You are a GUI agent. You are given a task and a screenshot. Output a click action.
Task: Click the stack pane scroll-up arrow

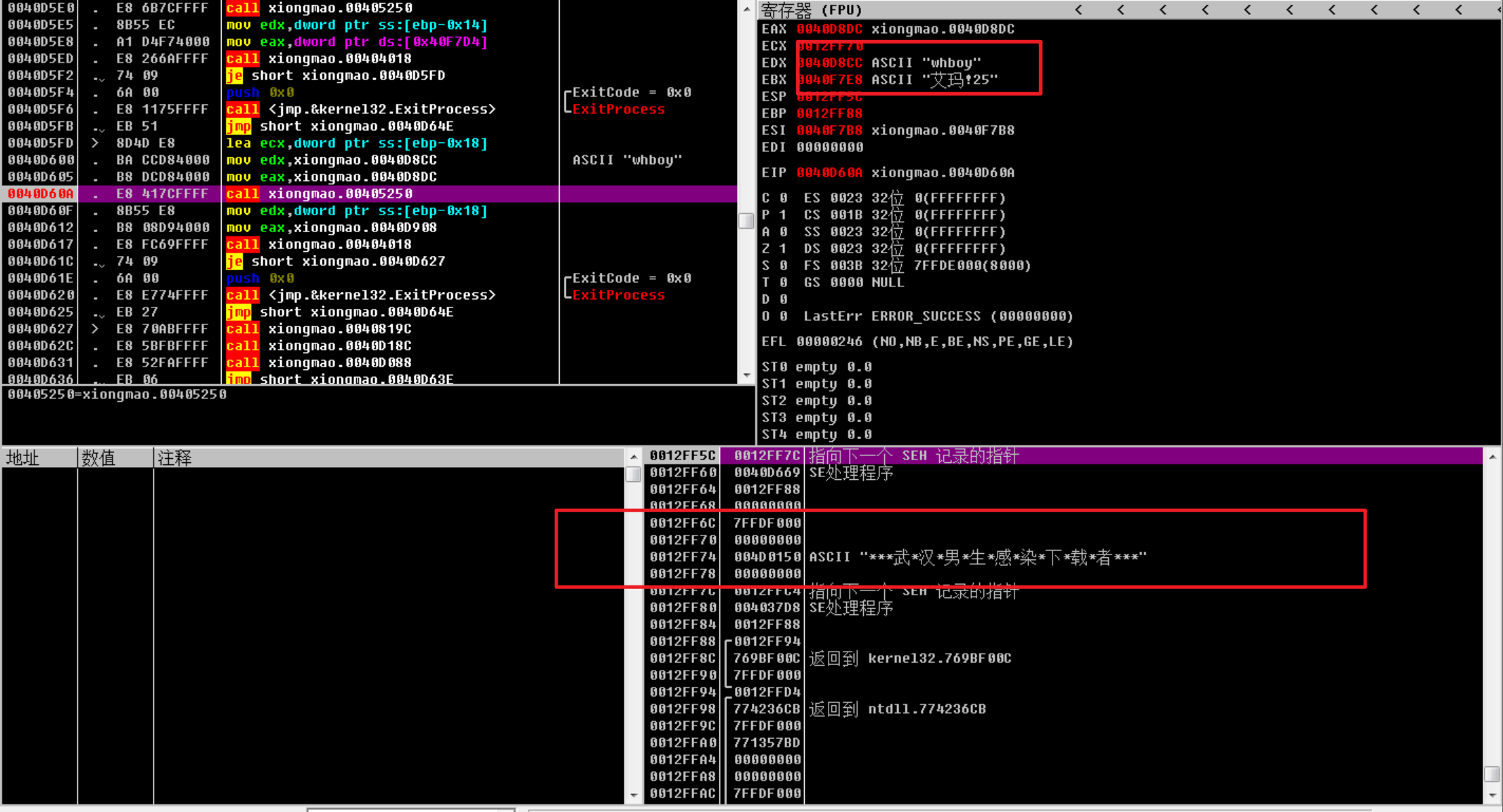coord(1492,457)
